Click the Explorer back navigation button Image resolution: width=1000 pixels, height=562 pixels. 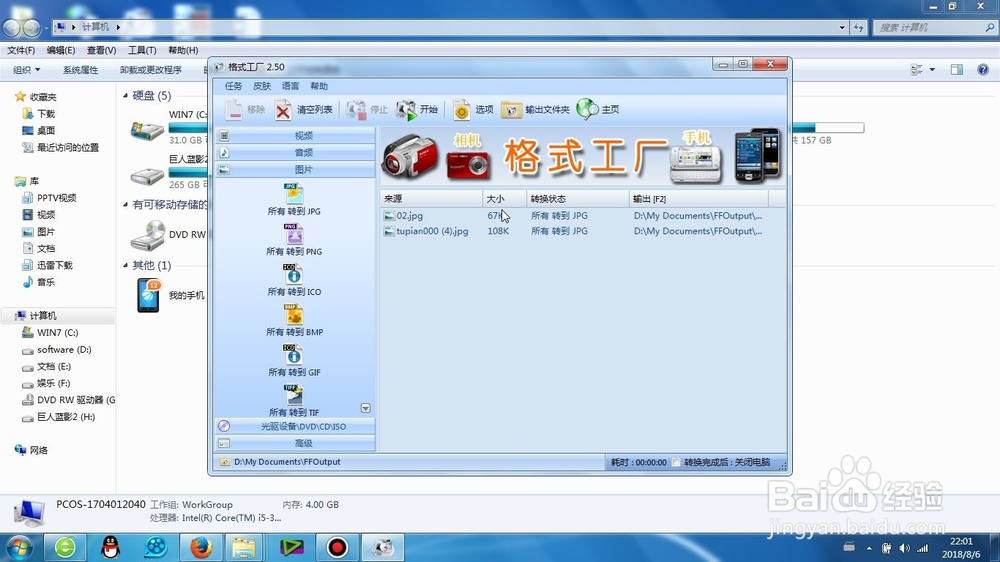[x=11, y=27]
